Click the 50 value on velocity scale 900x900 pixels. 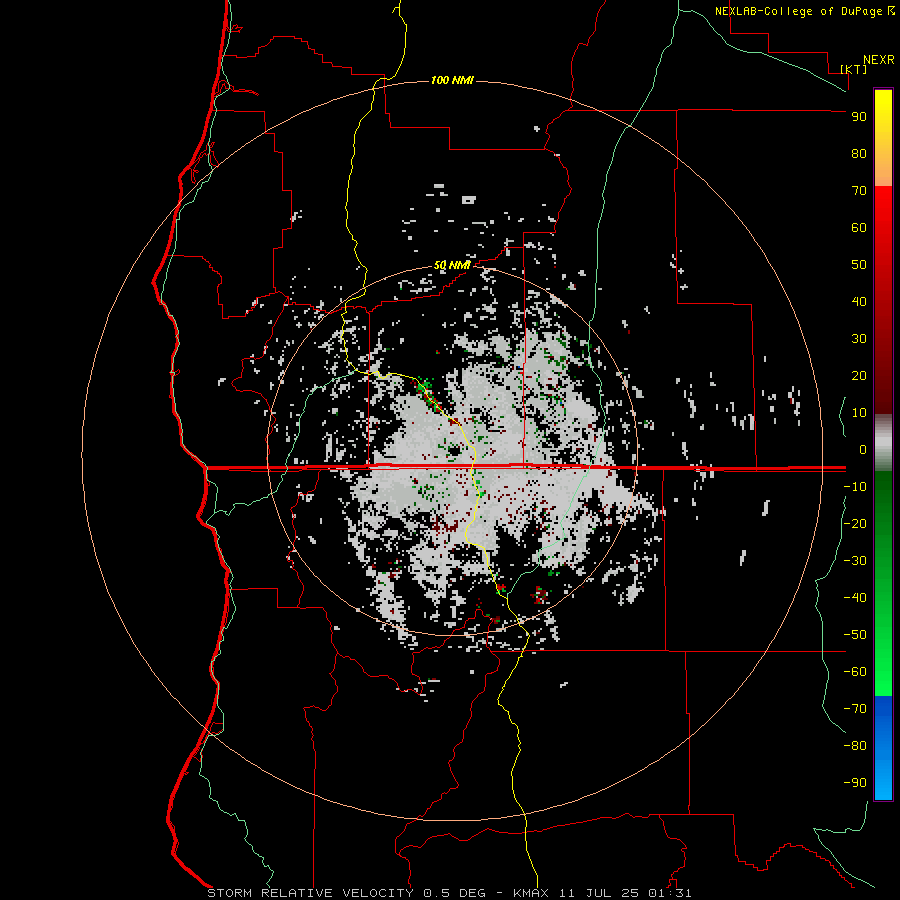point(859,265)
